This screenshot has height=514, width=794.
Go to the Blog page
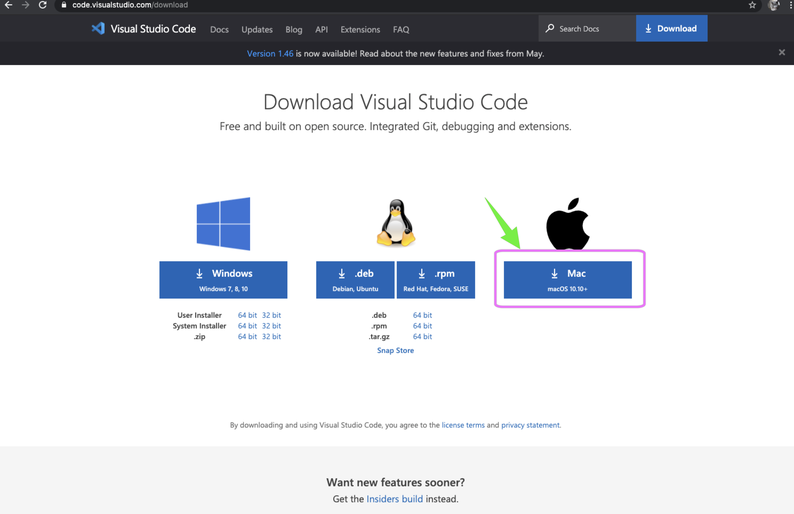[293, 30]
